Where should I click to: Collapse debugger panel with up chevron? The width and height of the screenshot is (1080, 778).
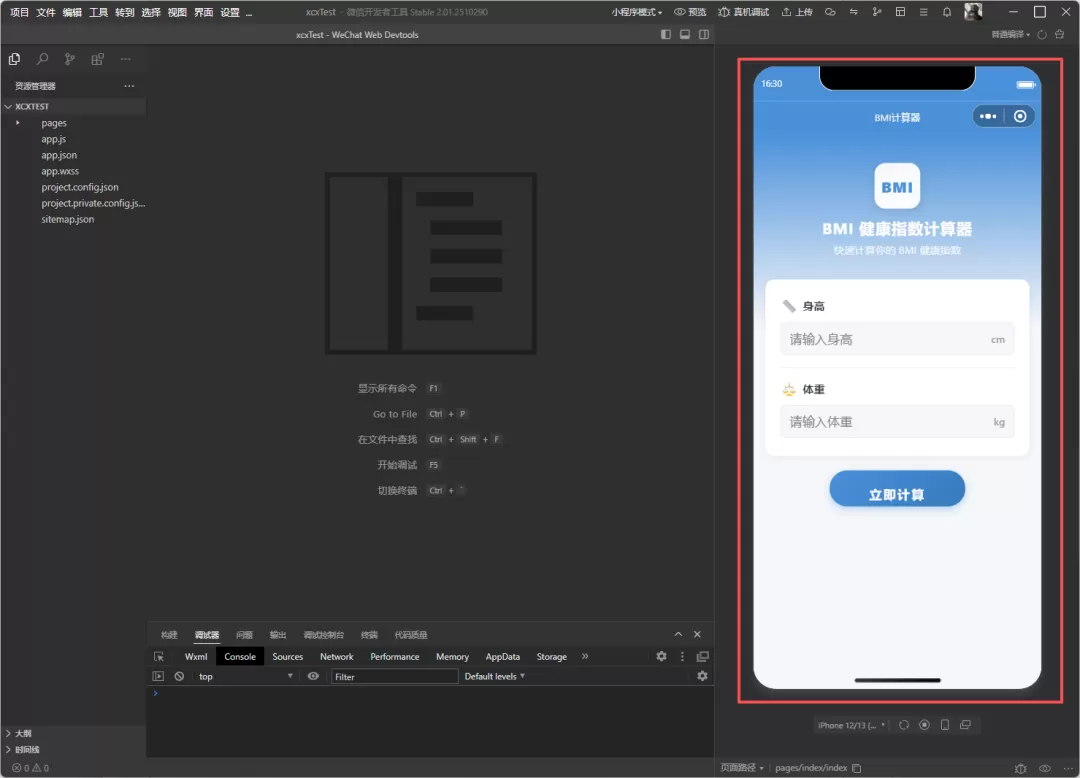[x=678, y=634]
